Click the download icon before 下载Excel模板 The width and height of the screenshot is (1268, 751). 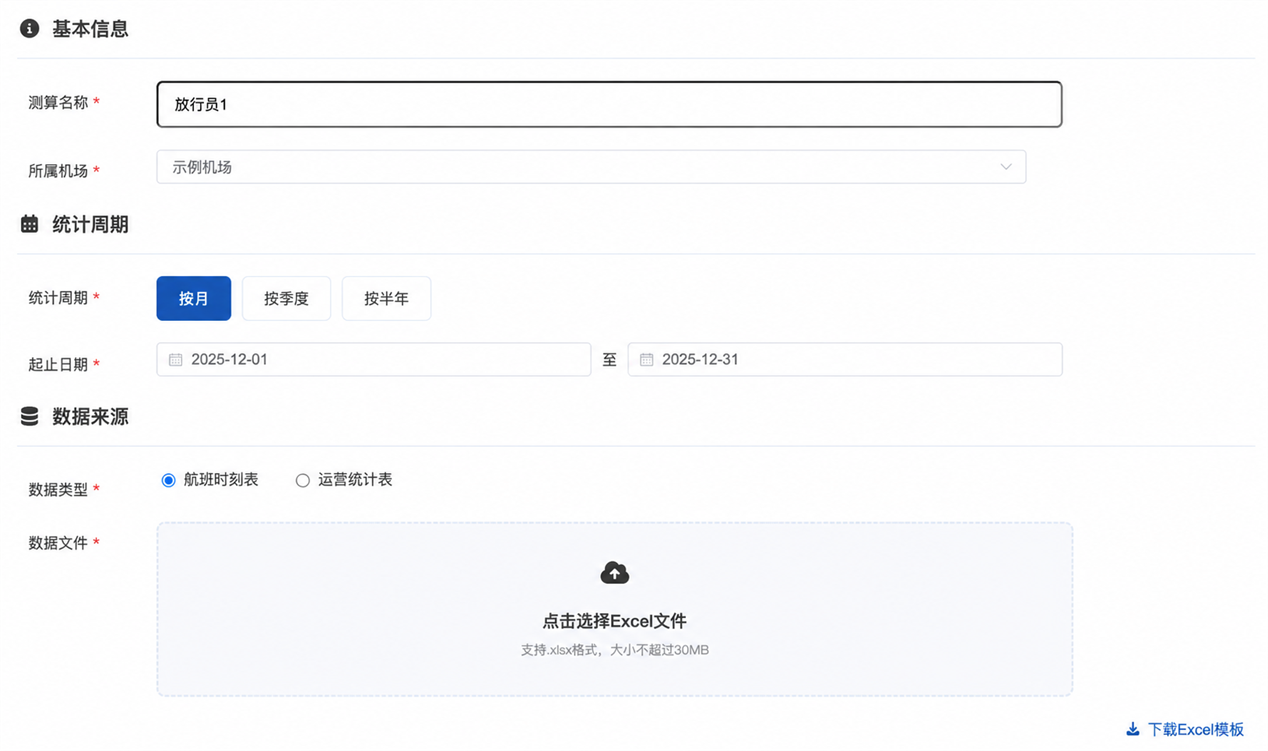pyautogui.click(x=1133, y=730)
